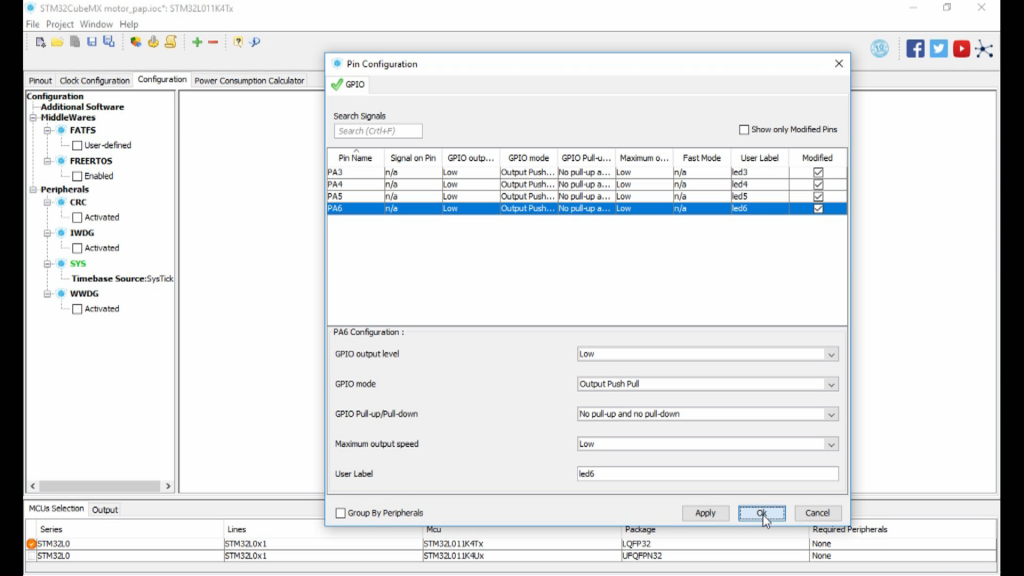Viewport: 1024px width, 576px height.
Task: Open the GPIO output level dropdown
Action: [x=708, y=354]
